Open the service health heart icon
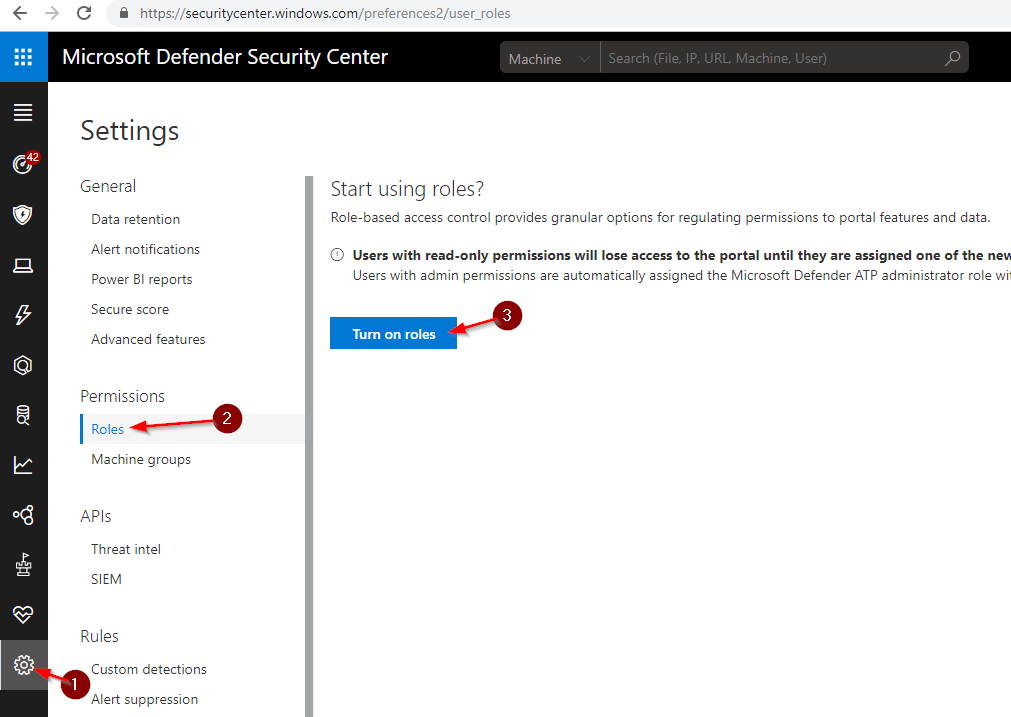 (x=23, y=614)
